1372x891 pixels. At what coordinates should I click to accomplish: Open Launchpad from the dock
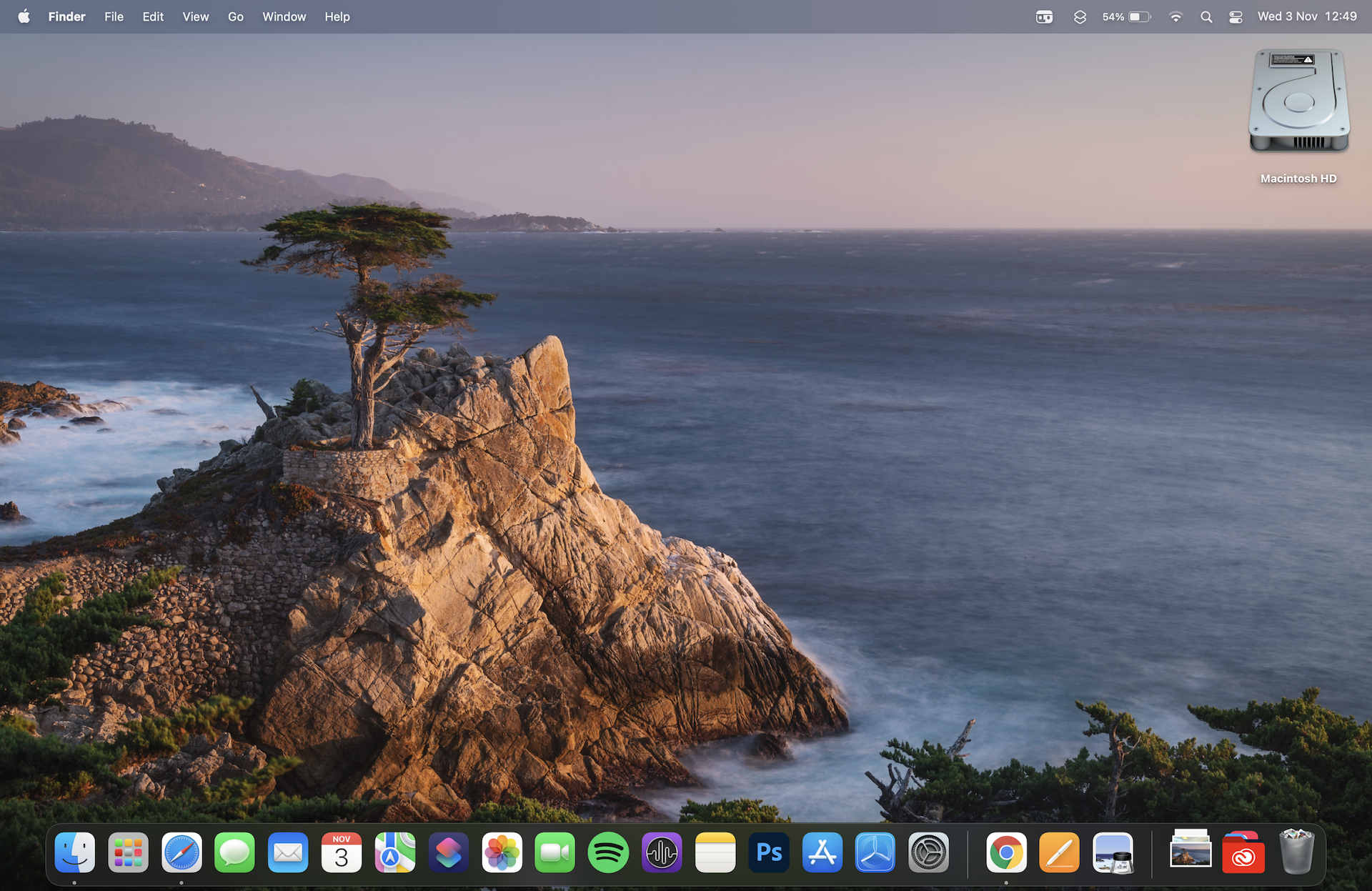tap(128, 852)
